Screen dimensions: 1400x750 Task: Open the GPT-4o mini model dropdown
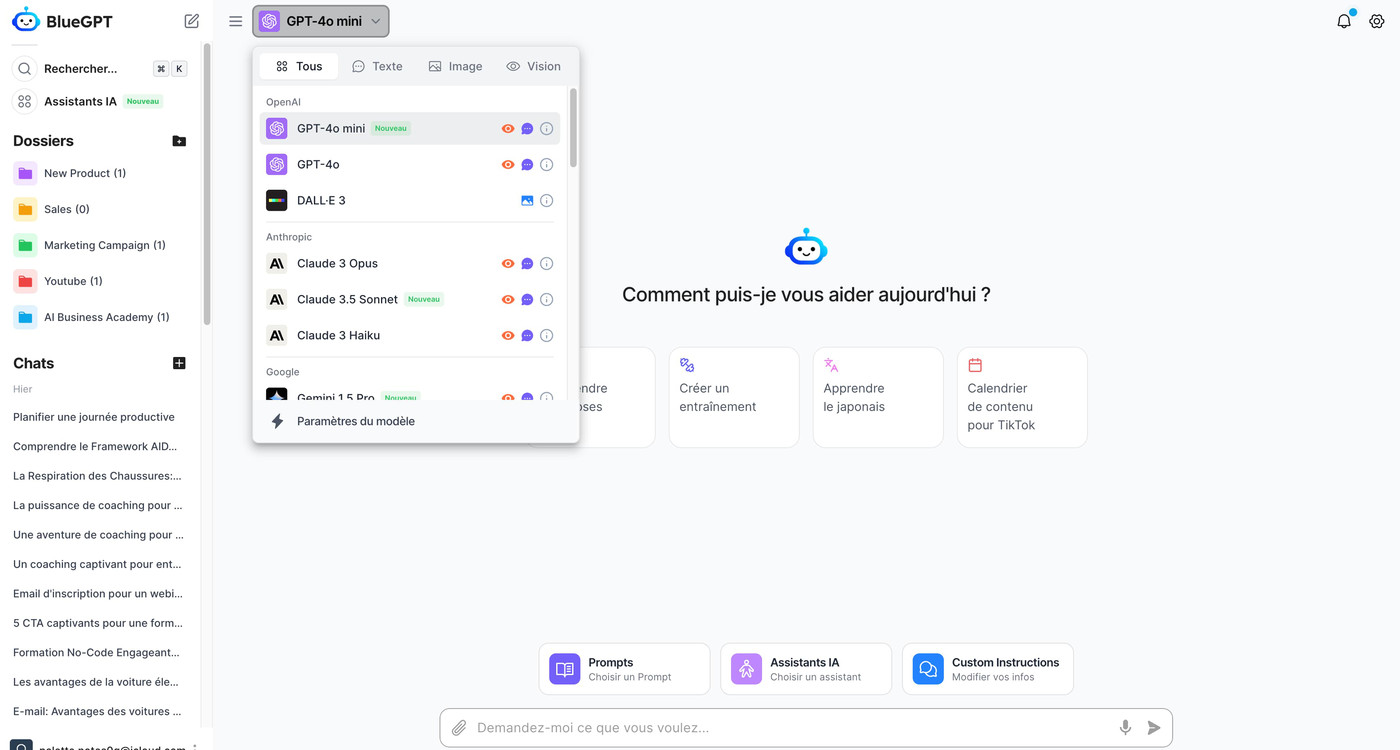[x=320, y=20]
